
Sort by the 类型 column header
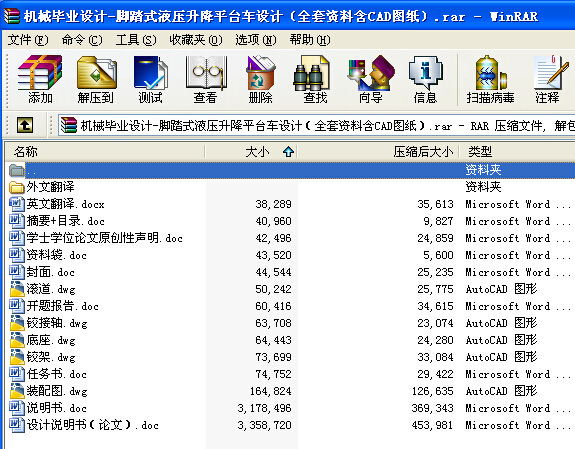[x=517, y=152]
